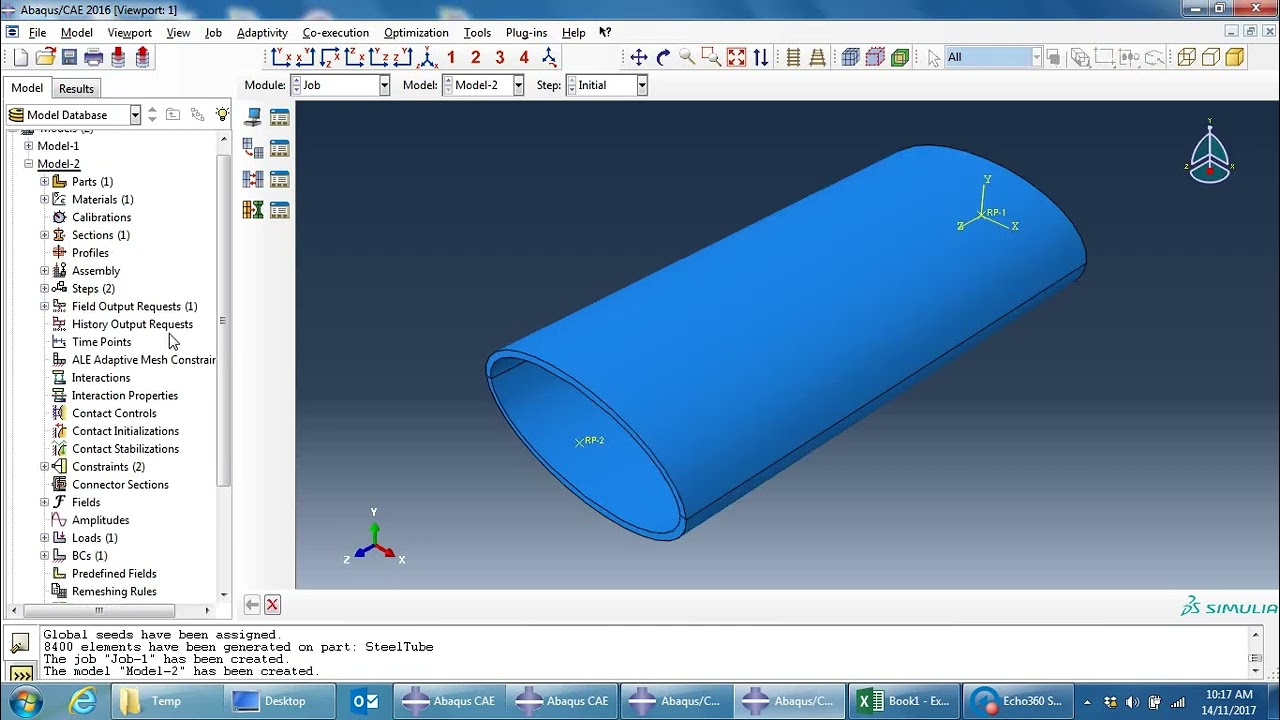
Task: Apply the isometric view icon
Action: click(x=428, y=58)
